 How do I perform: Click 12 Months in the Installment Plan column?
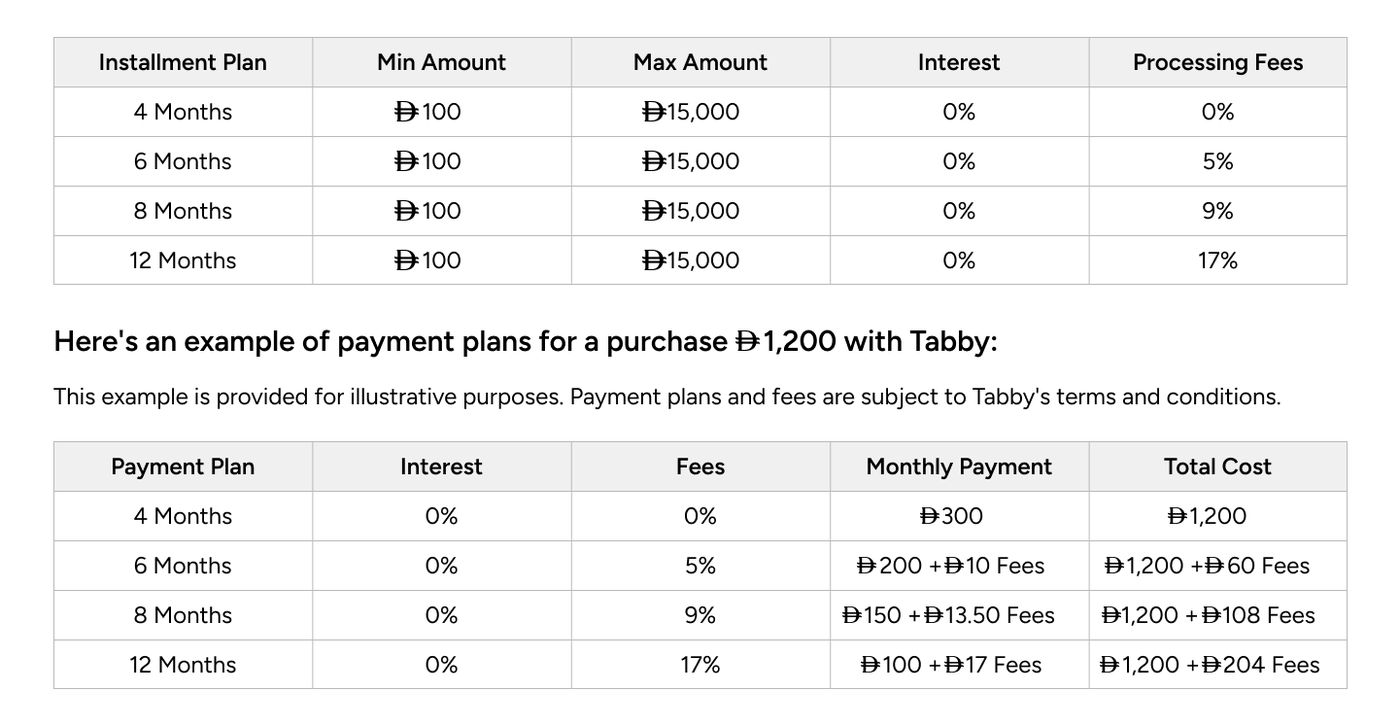point(183,261)
